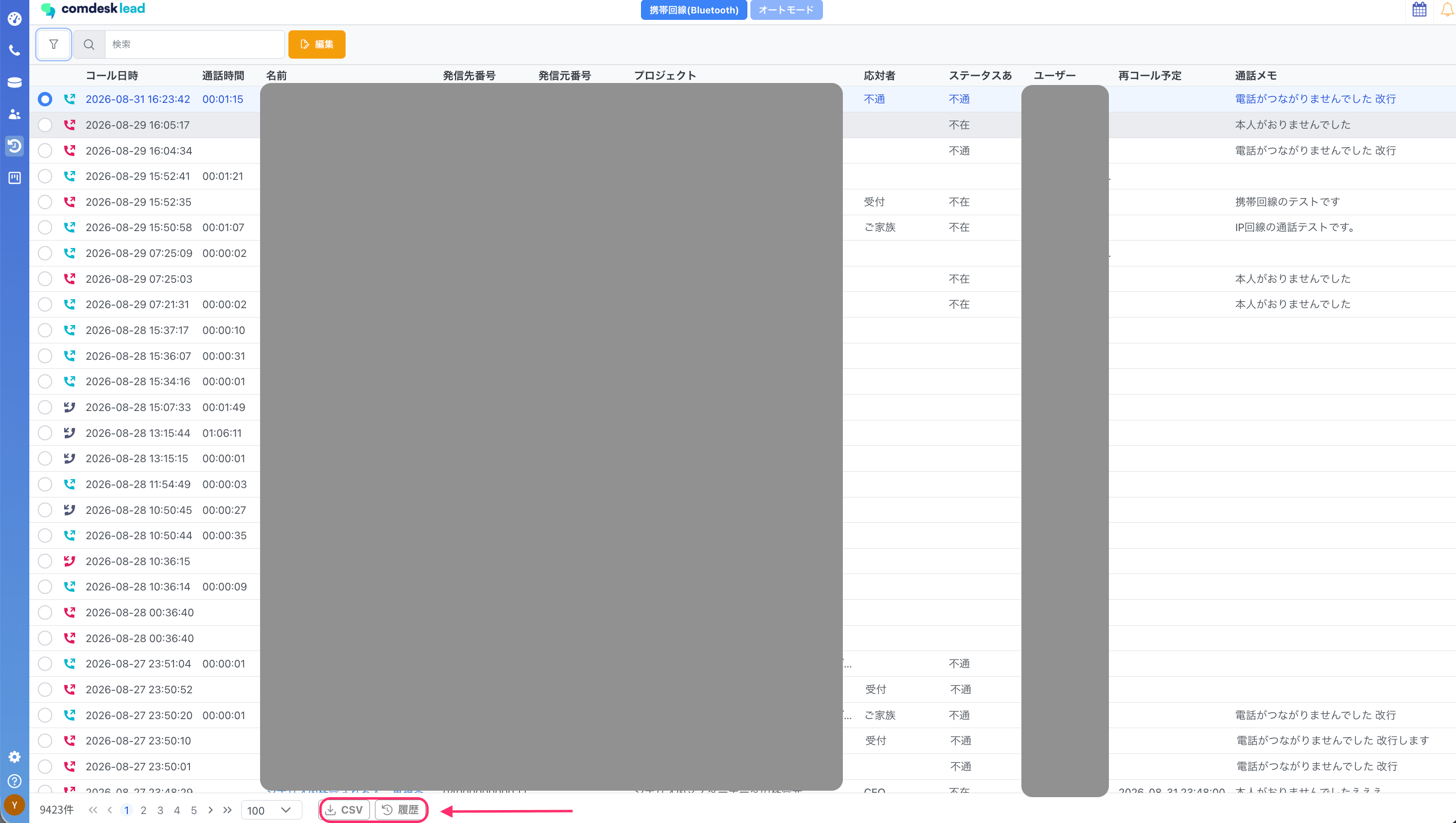Open the 100 rows per page dropdown
Screen dimensions: 1456x823
272,810
